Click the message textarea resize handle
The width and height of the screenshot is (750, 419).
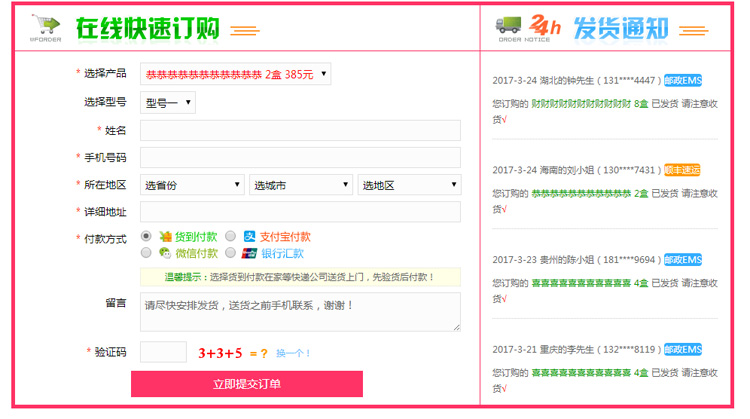click(x=457, y=328)
